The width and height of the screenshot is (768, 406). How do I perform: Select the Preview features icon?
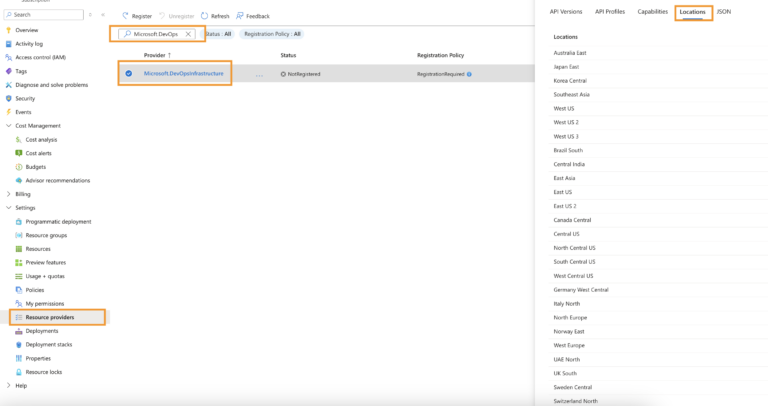point(19,263)
